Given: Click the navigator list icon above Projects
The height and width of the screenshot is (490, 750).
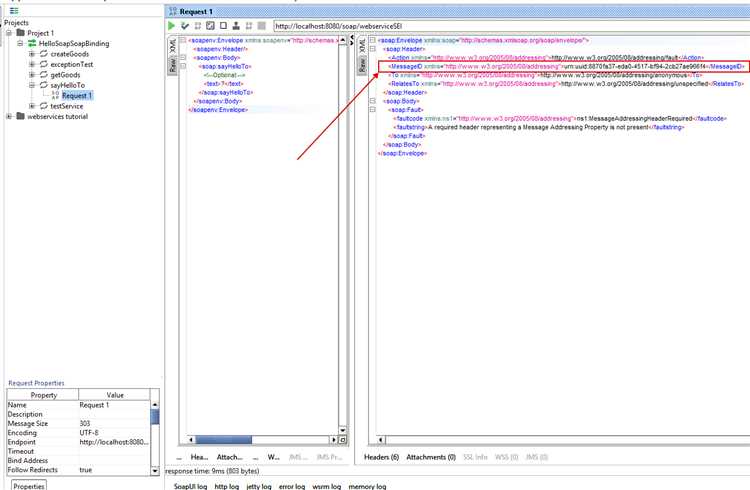Looking at the screenshot, I should tap(14, 11).
